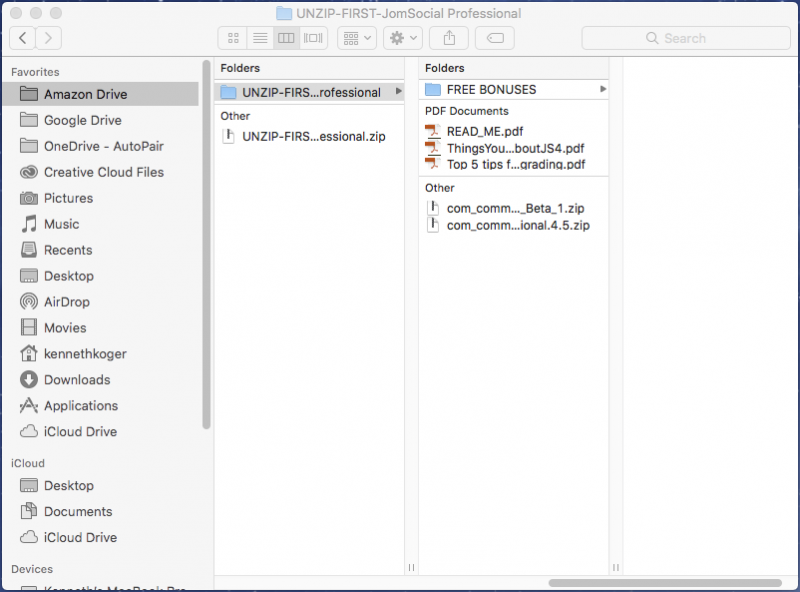Open Google Drive in the sidebar
Viewport: 800px width, 592px height.
101,120
